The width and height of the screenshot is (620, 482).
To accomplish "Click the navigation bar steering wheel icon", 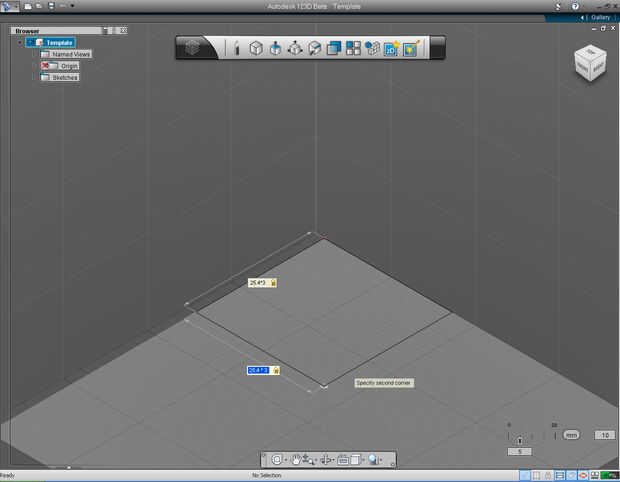I will [277, 459].
